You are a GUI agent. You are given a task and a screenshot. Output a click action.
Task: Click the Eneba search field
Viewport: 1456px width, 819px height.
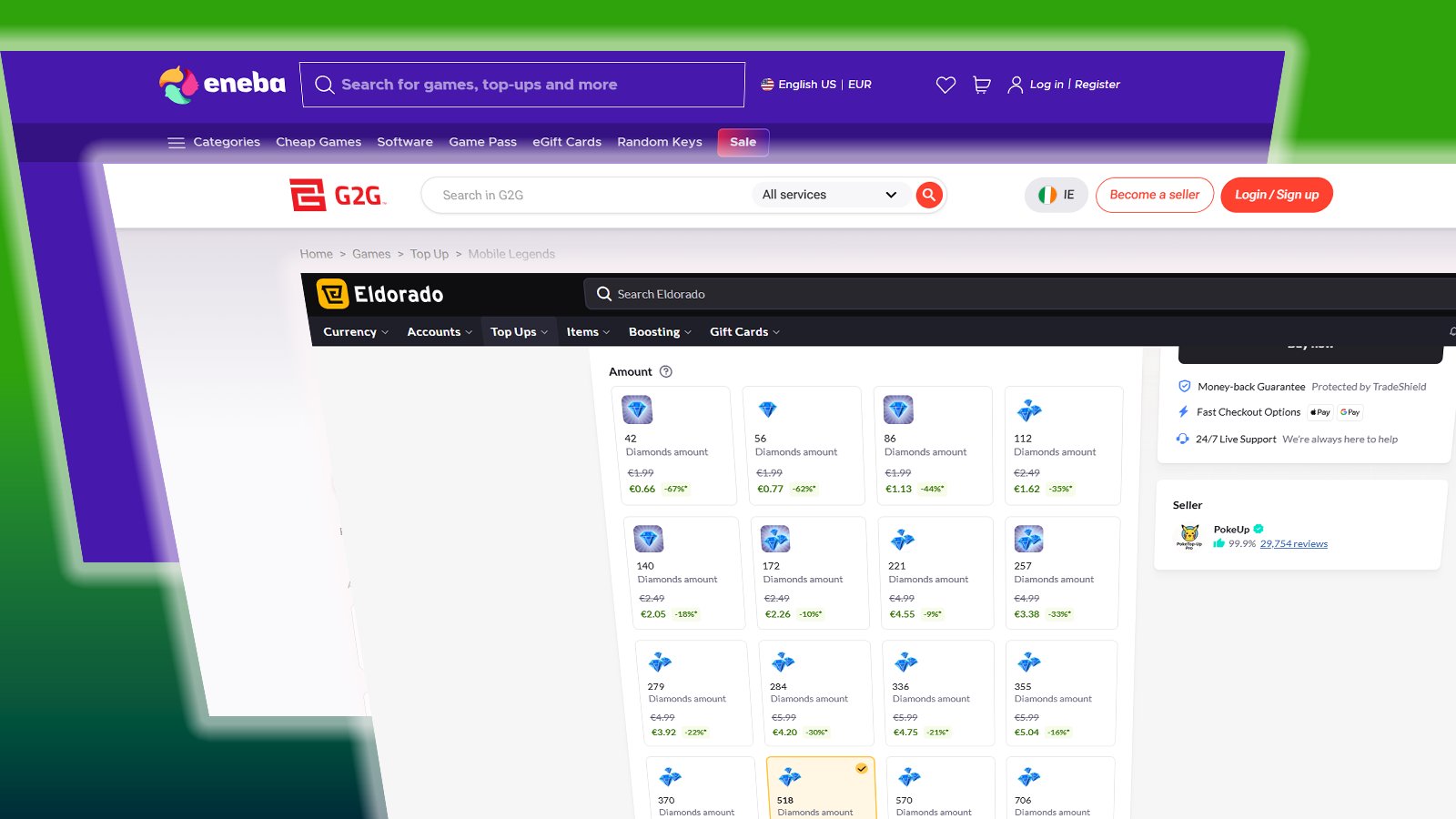pos(522,85)
